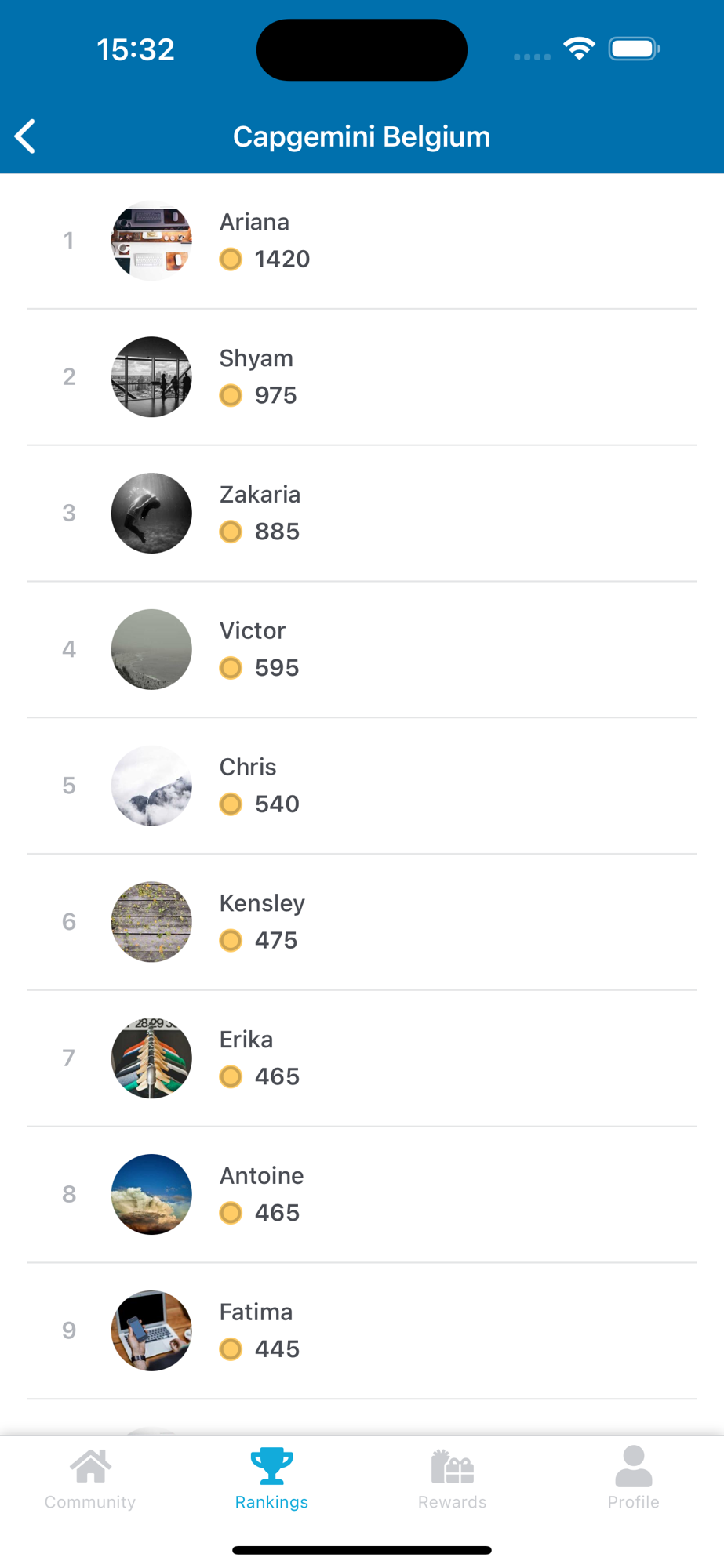This screenshot has width=724, height=1568.
Task: Select Victor's name in the ranking
Action: pyautogui.click(x=253, y=630)
